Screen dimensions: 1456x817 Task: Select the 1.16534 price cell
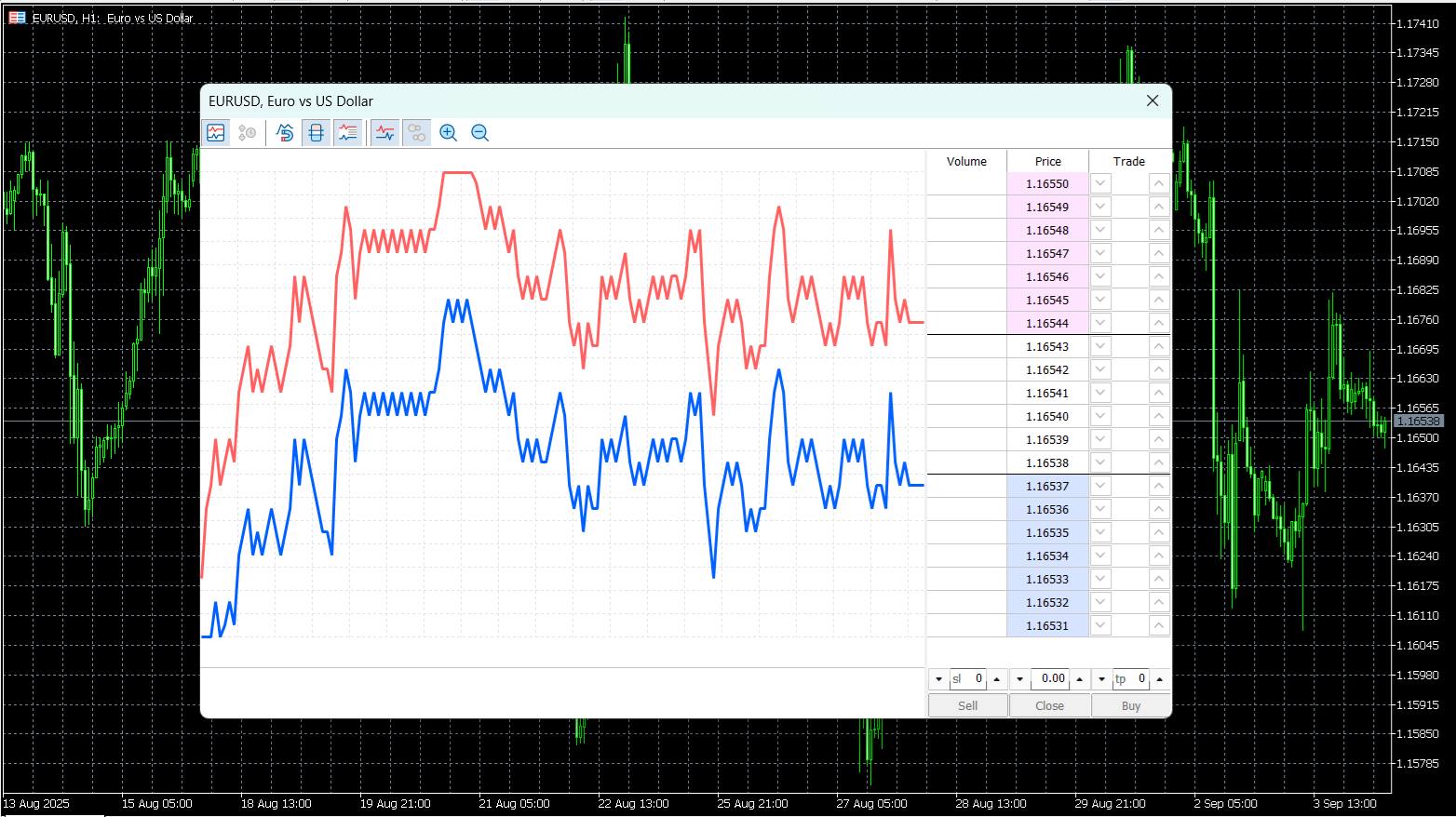(1047, 556)
